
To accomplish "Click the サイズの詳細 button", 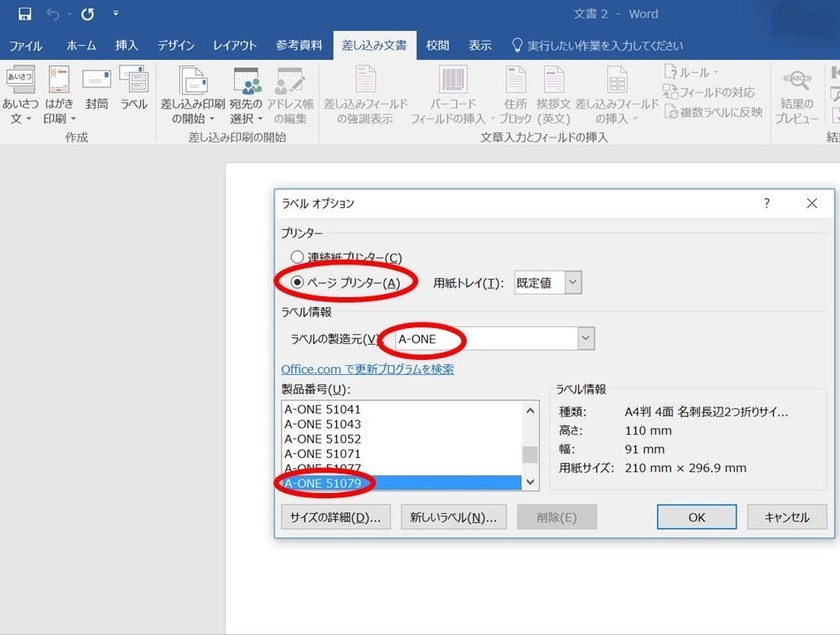I will click(336, 517).
